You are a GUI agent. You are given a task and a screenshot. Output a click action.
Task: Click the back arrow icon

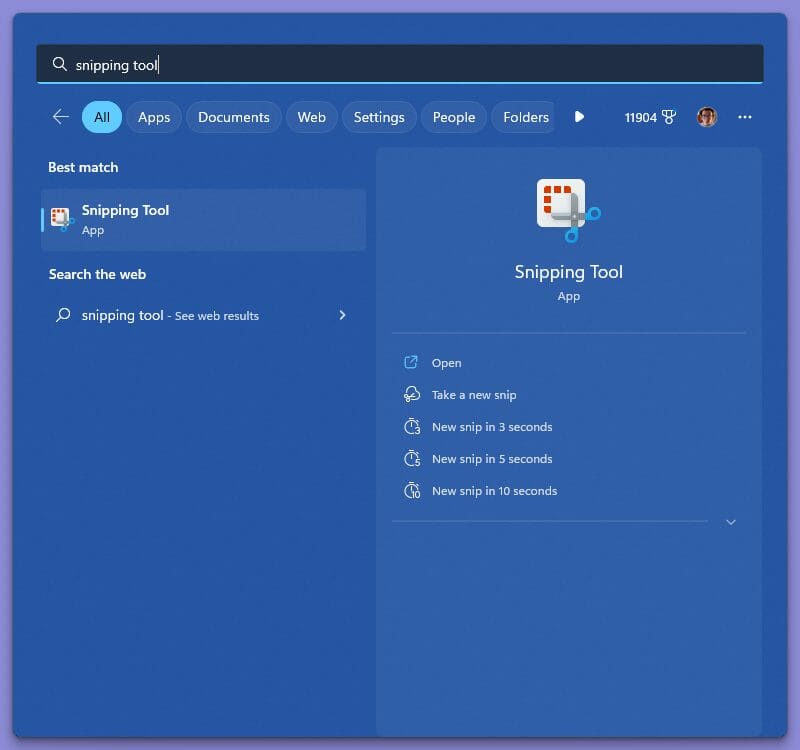tap(60, 117)
